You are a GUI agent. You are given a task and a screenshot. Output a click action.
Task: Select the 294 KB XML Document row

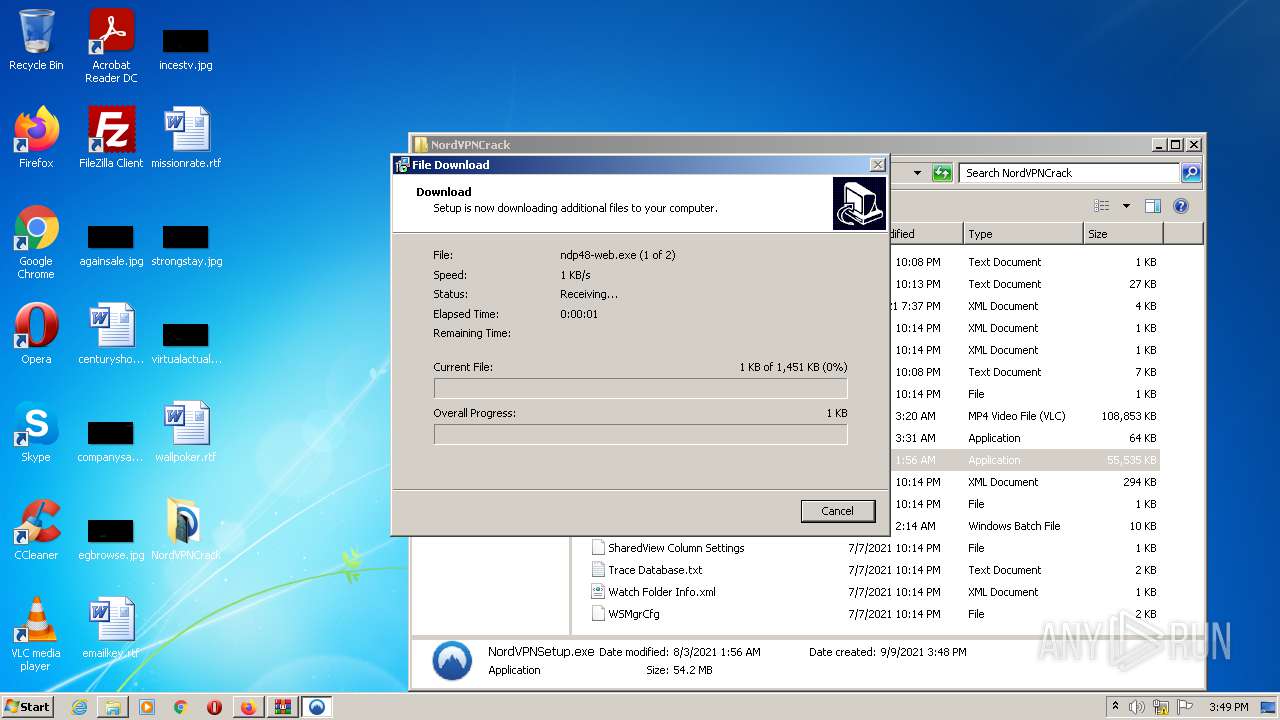[1025, 482]
